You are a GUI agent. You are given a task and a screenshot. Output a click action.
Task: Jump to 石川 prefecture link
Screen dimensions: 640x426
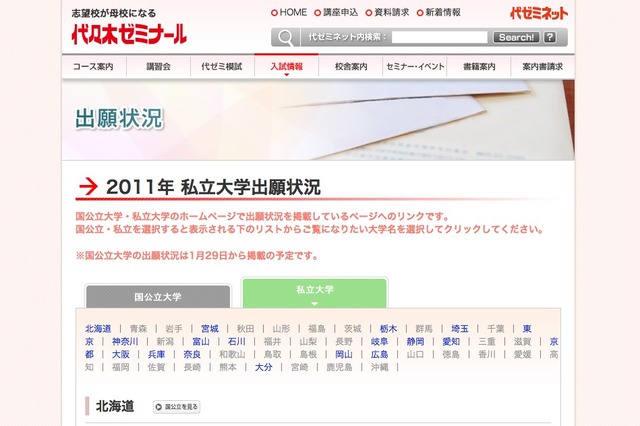coord(237,342)
